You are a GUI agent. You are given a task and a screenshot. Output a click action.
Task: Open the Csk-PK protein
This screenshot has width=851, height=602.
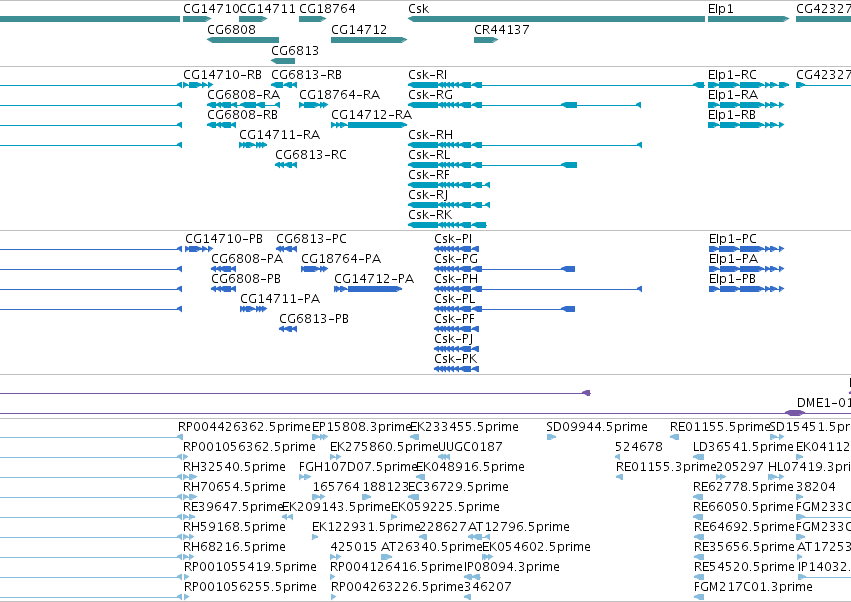[456, 369]
